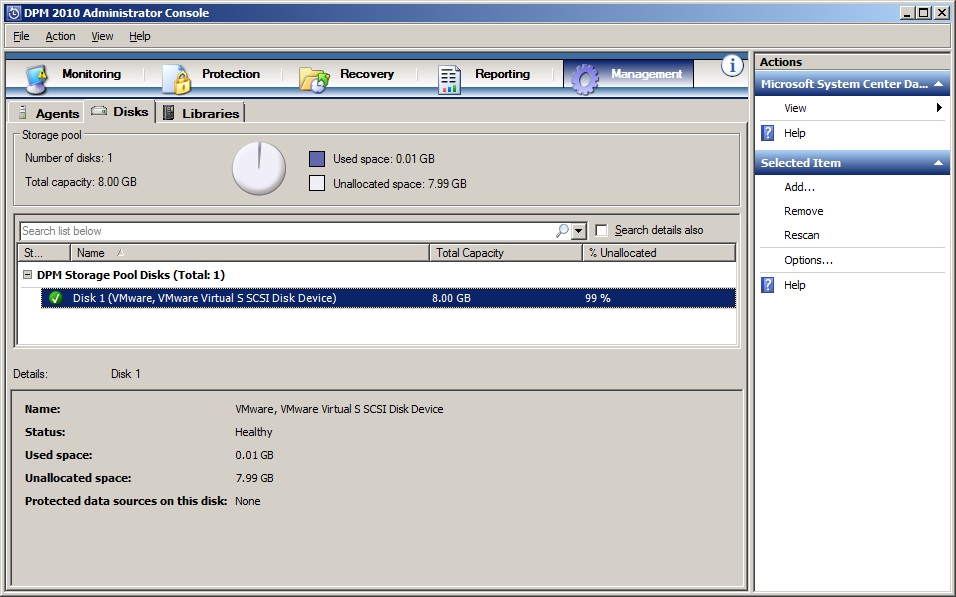Click the Disks tab drive icon

coord(99,111)
